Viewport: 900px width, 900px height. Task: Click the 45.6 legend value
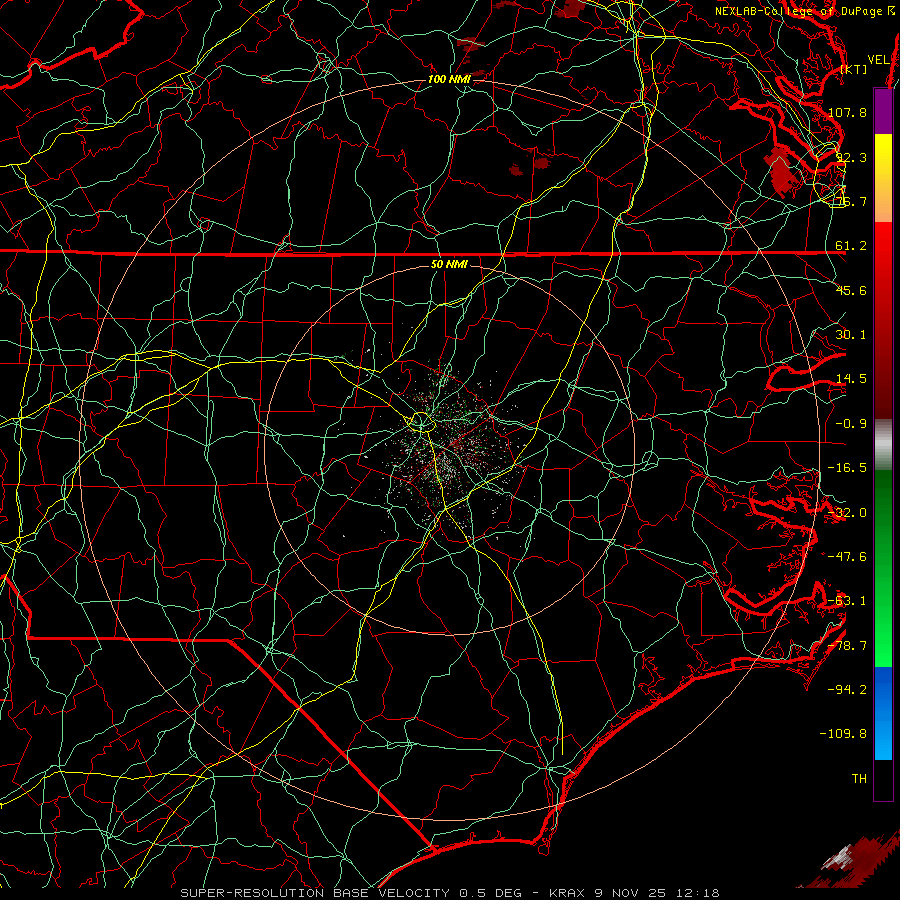pos(851,290)
